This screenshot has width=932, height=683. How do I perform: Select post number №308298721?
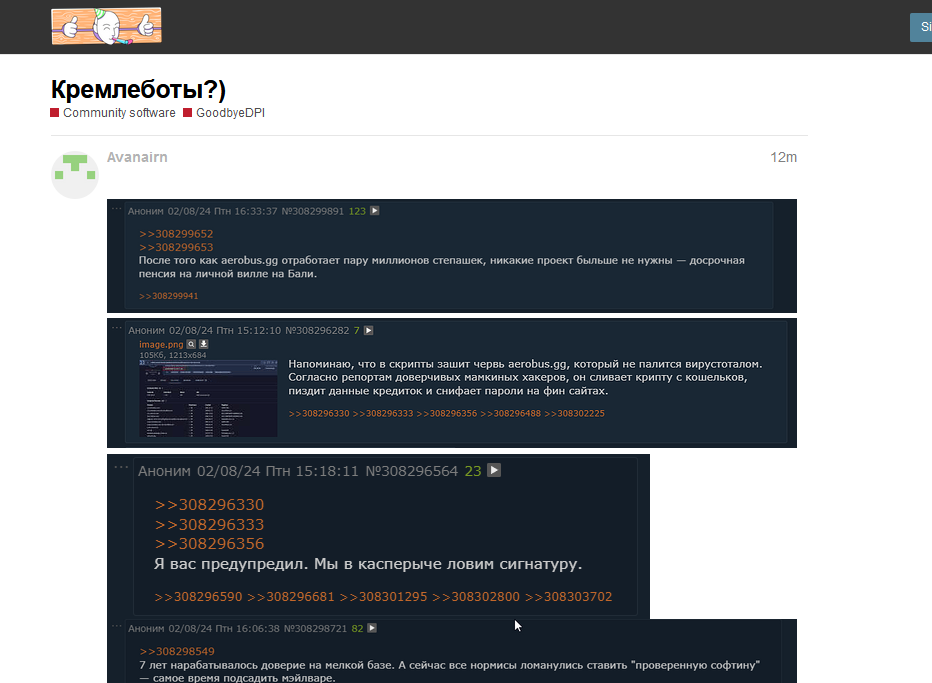[x=315, y=628]
